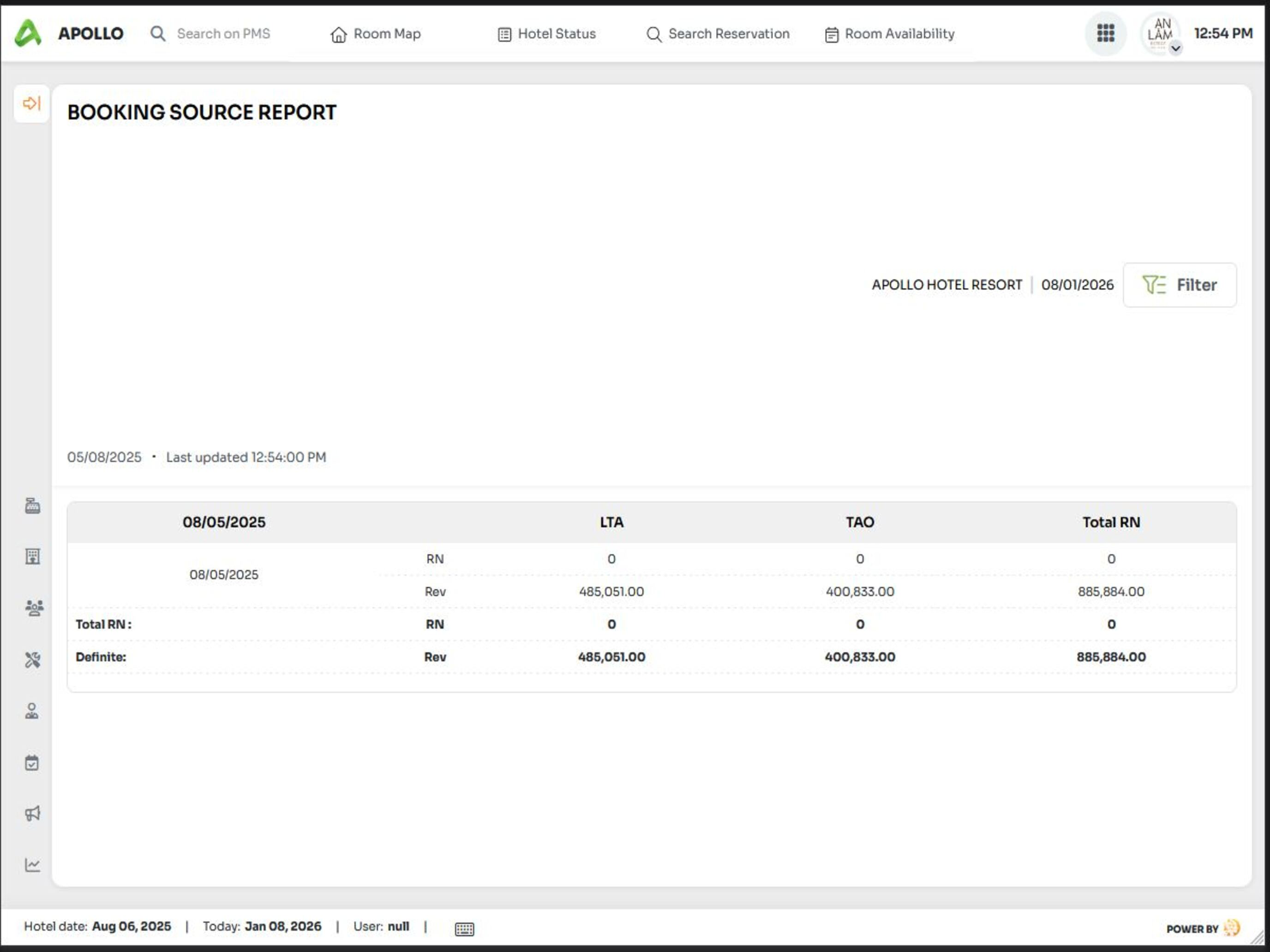
Task: Open the building sidebar icon
Action: point(33,556)
